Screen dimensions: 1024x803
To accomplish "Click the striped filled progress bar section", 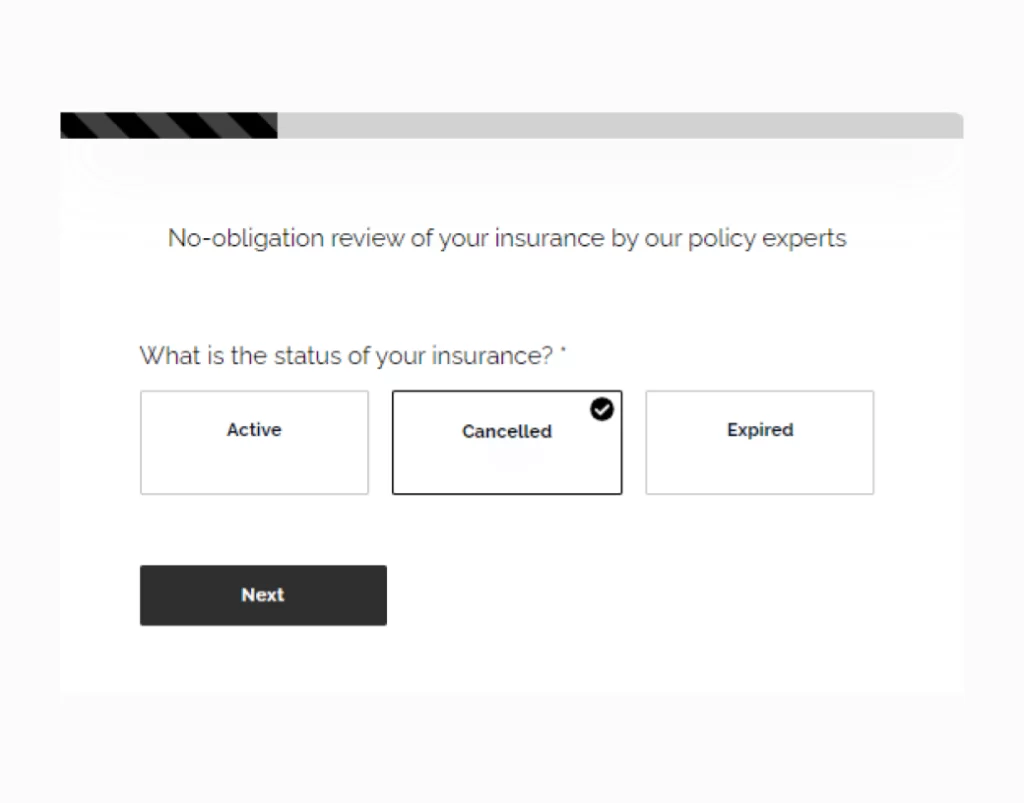I will point(168,125).
